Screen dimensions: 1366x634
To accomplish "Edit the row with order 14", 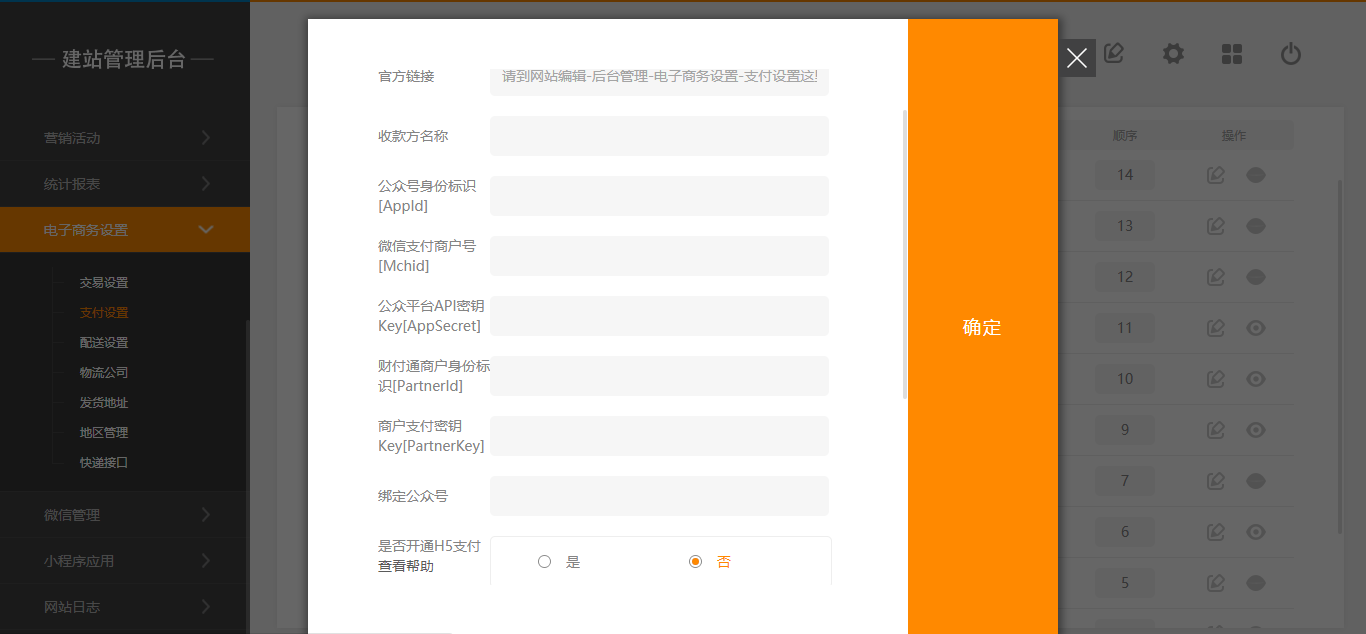I will [1216, 175].
